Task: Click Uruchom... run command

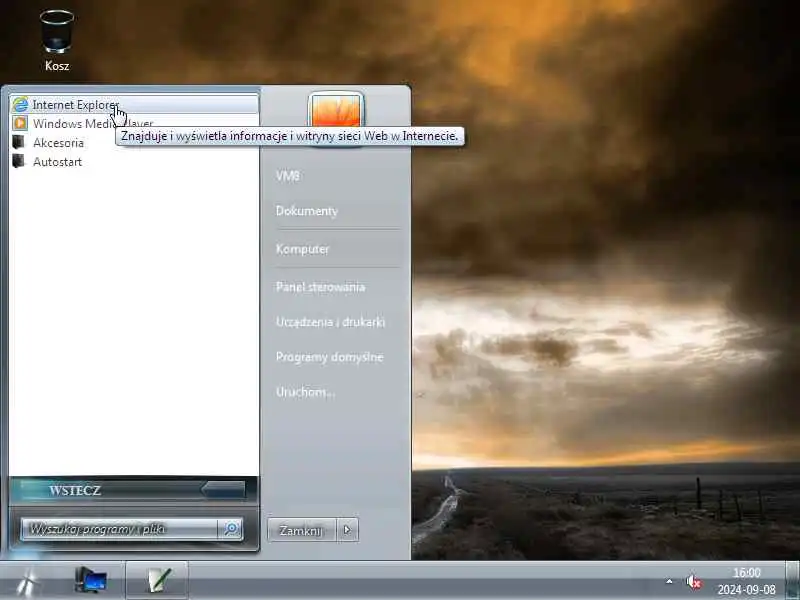Action: pyautogui.click(x=306, y=392)
